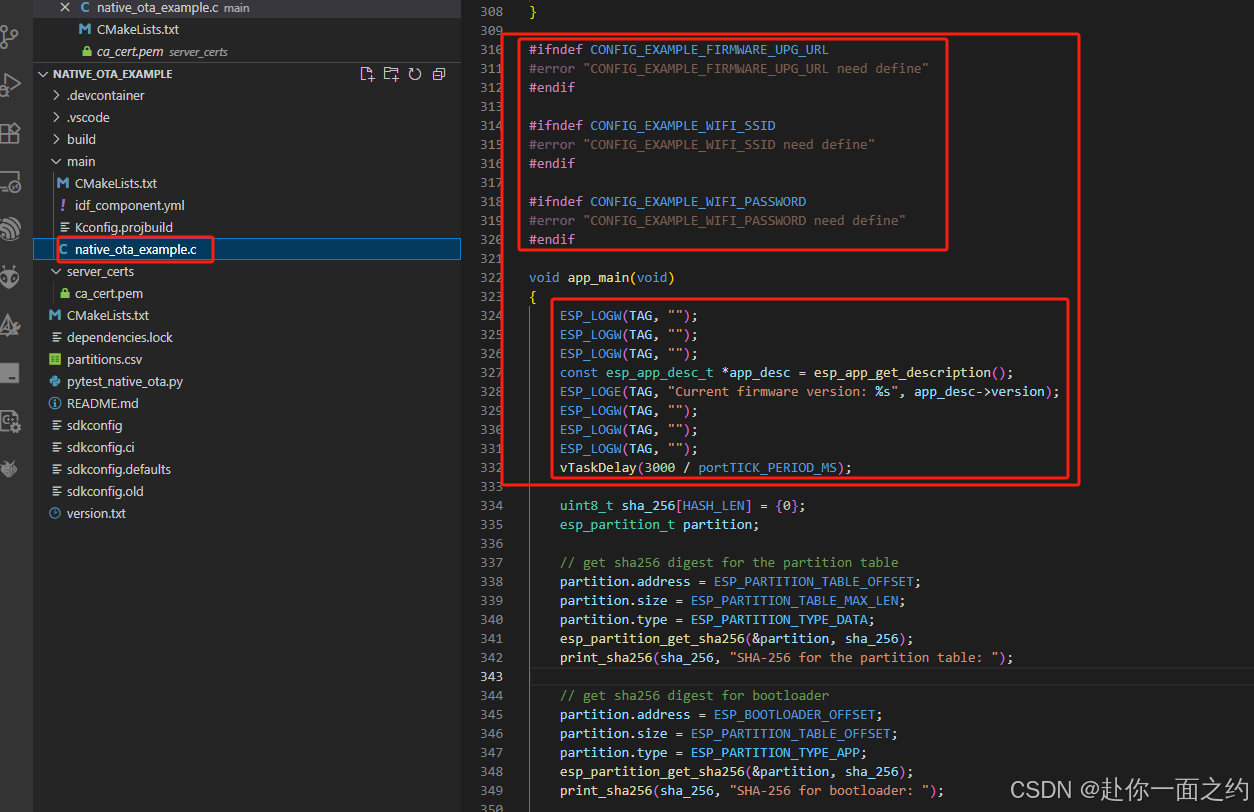Open the ESP-IDF Espressif sidebar view
This screenshot has height=812, width=1254.
(10, 229)
